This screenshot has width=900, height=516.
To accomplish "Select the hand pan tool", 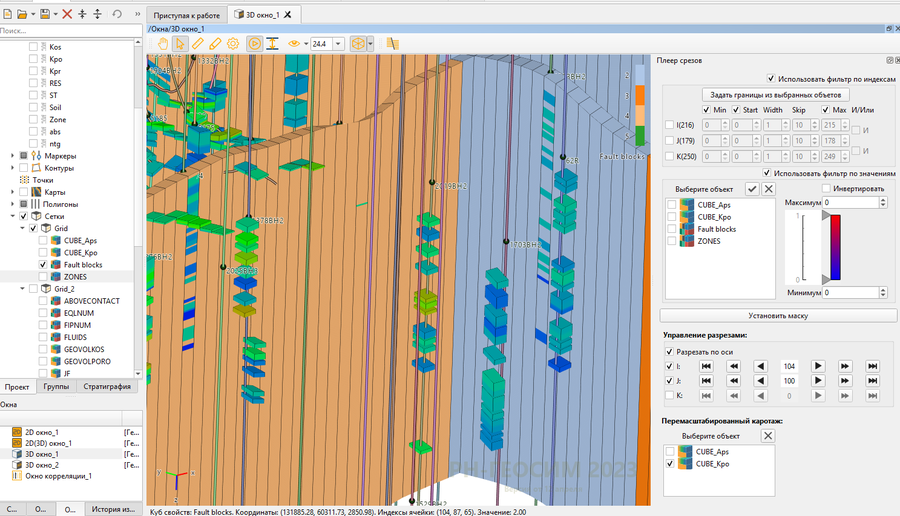I will click(161, 44).
